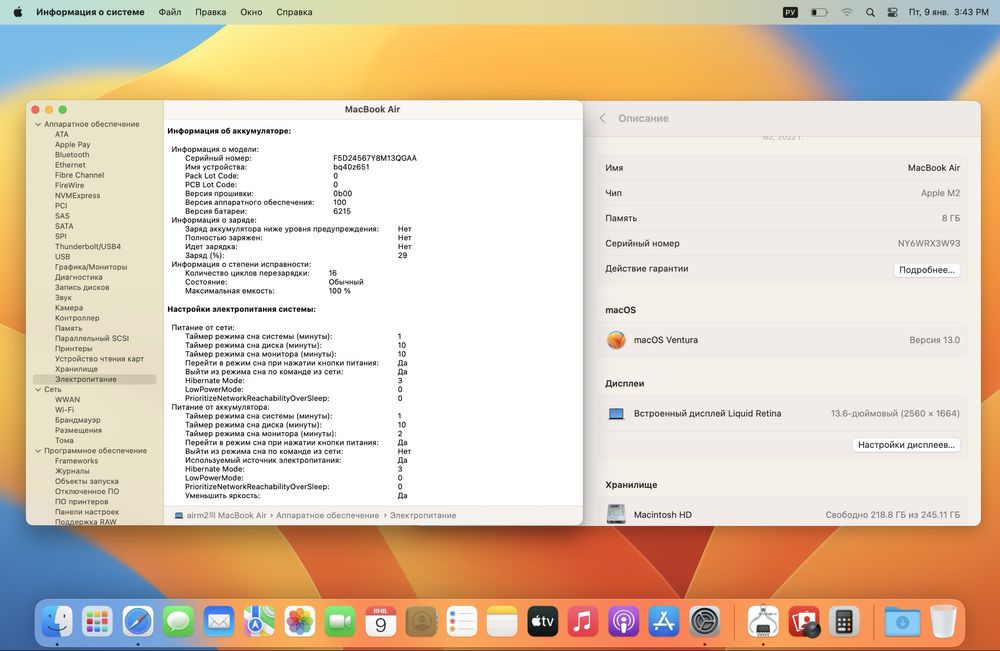Collapse the Аппаратное обеспечение section

(x=38, y=124)
